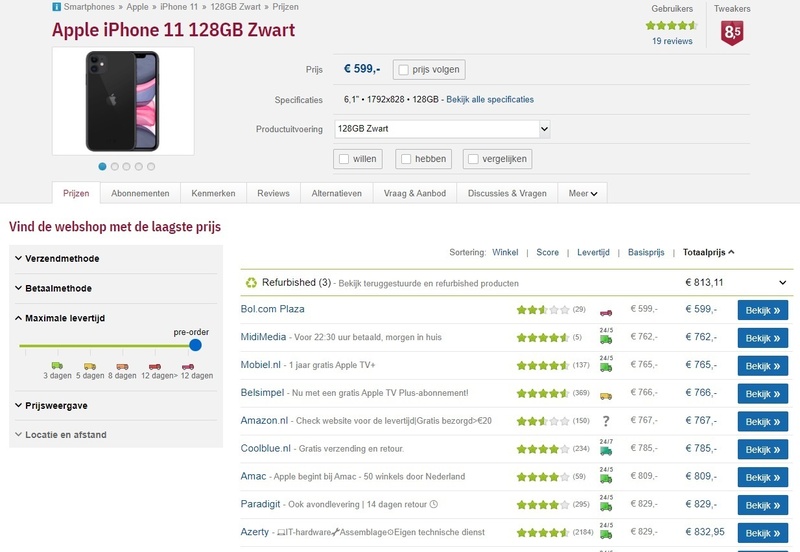Open the Kenmerken tab
800x552 pixels.
213,193
